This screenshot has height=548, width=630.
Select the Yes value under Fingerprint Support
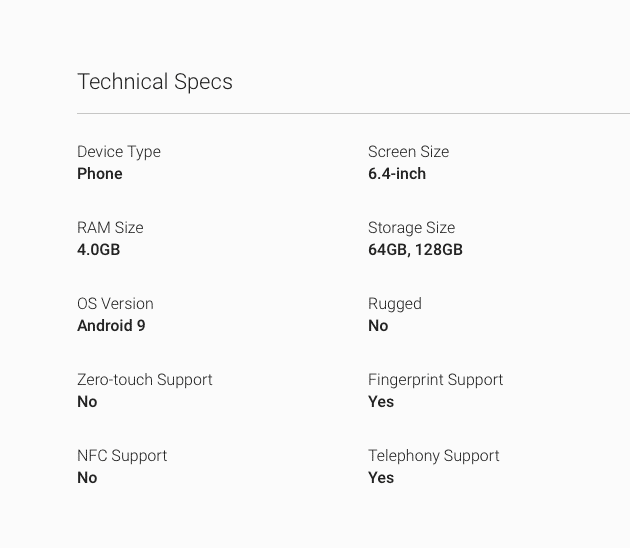(381, 402)
